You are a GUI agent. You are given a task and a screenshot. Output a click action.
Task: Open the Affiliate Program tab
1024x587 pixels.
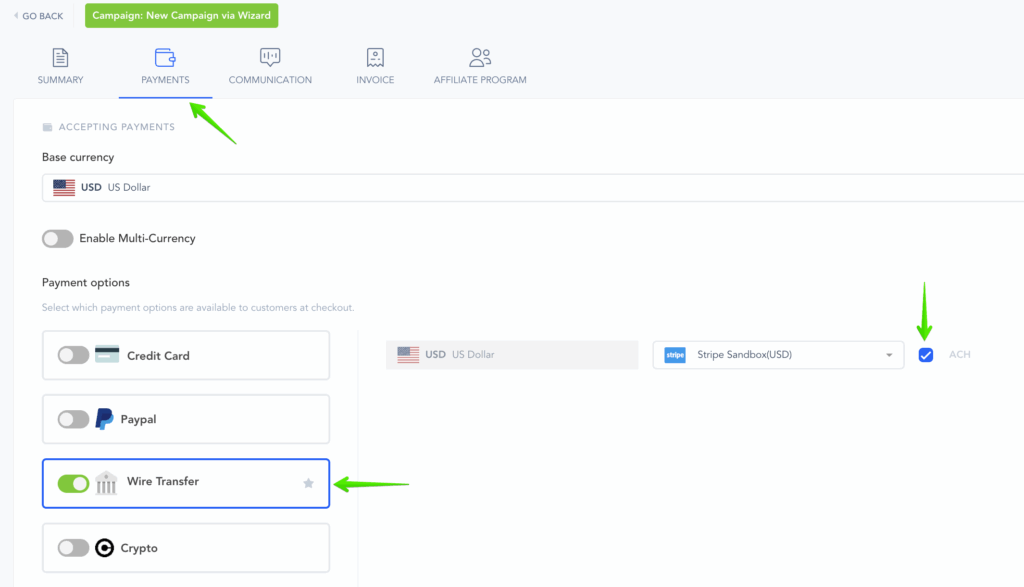pos(480,66)
